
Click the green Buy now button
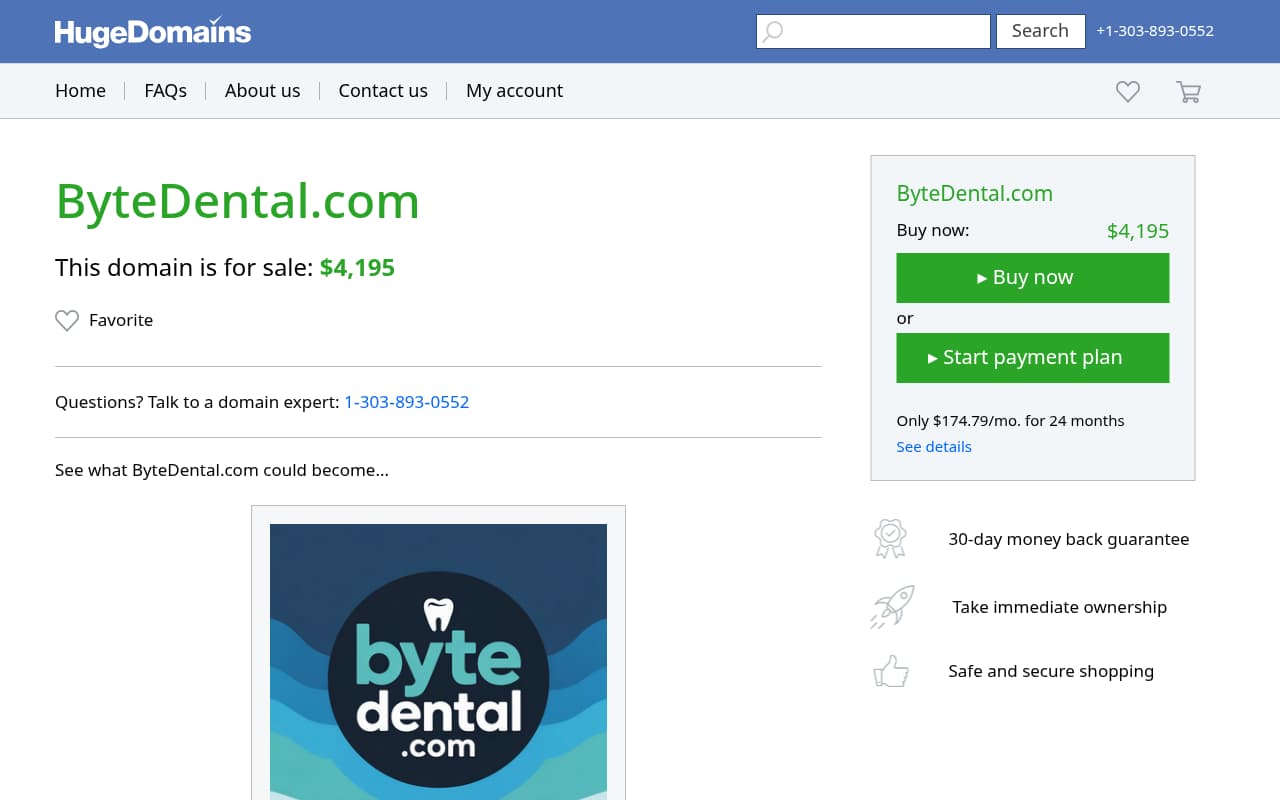pyautogui.click(x=1032, y=277)
